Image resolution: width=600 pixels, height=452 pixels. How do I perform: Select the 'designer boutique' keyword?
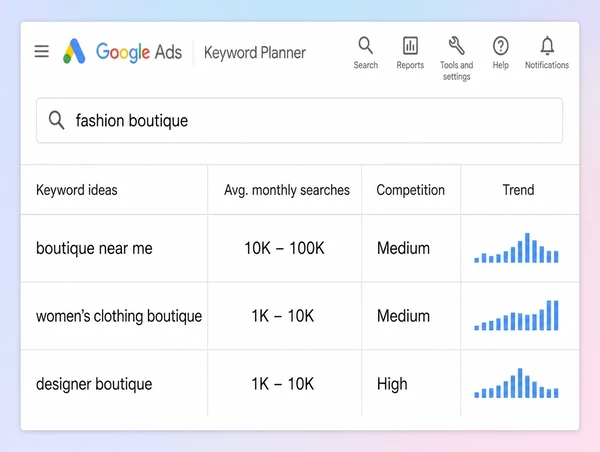94,384
